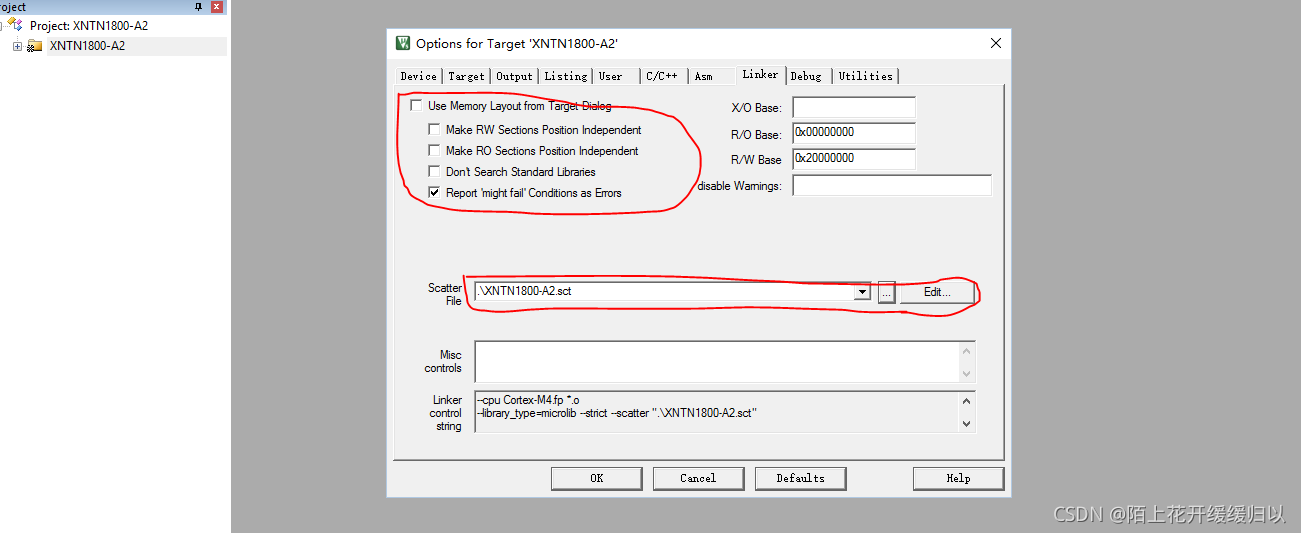Open the Utilities tab
The image size is (1301, 533).
(x=865, y=76)
